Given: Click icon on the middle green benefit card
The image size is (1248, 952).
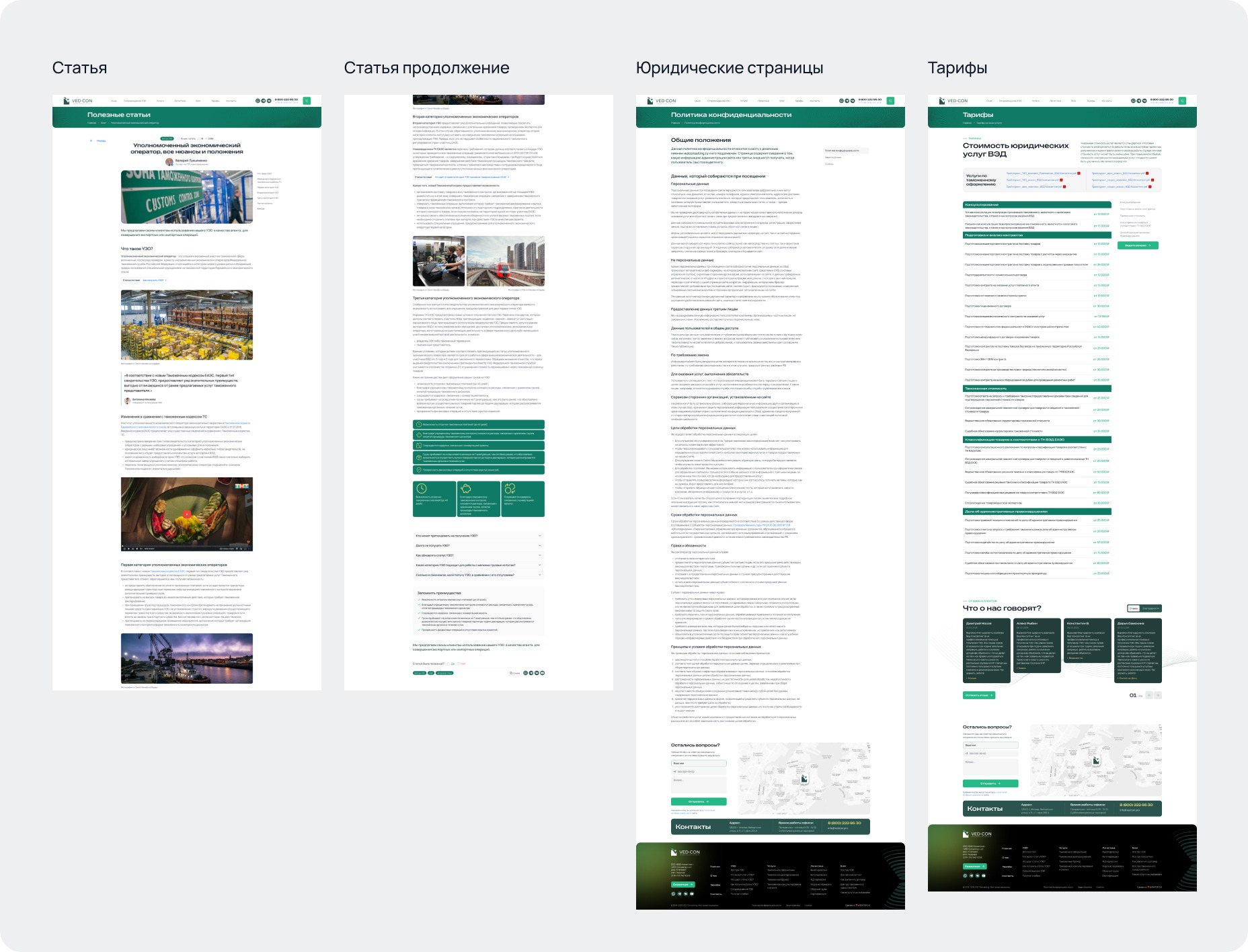Looking at the screenshot, I should [465, 488].
